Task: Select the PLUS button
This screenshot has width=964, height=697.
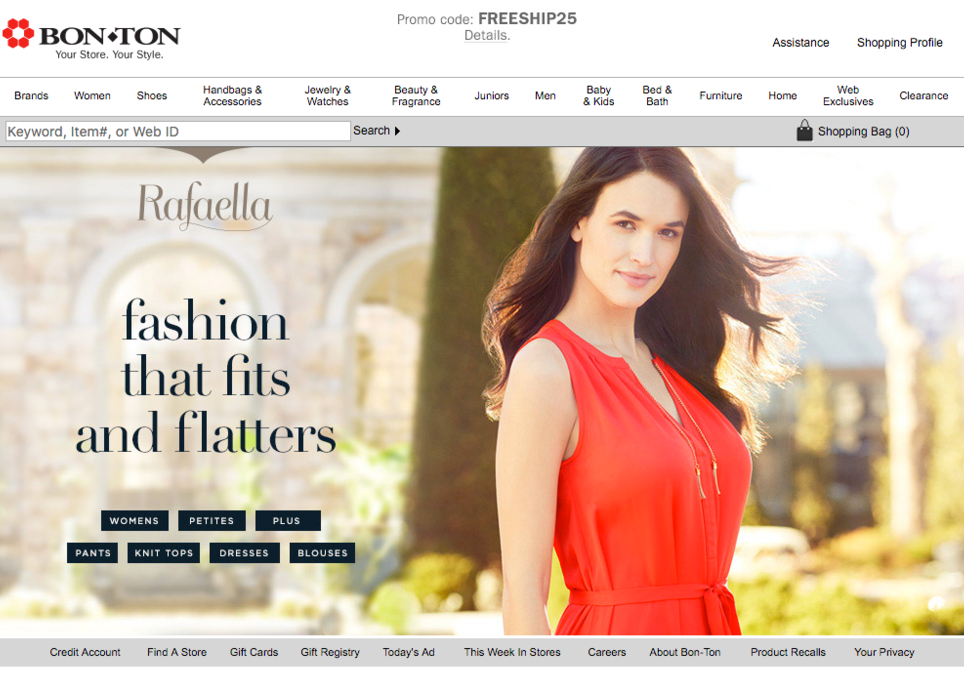Action: (x=287, y=521)
